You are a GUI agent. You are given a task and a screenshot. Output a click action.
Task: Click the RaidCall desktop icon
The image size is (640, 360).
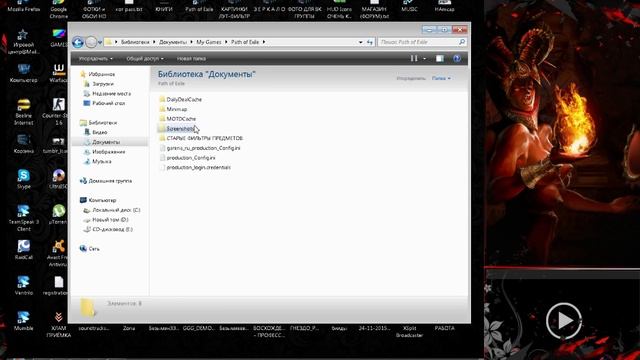(x=24, y=249)
